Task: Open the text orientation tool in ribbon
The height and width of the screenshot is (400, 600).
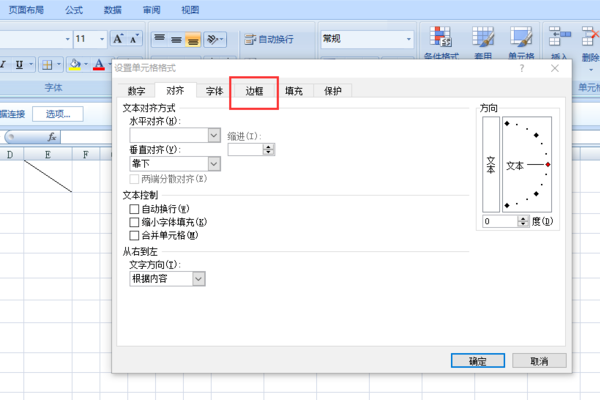Action: [215, 39]
